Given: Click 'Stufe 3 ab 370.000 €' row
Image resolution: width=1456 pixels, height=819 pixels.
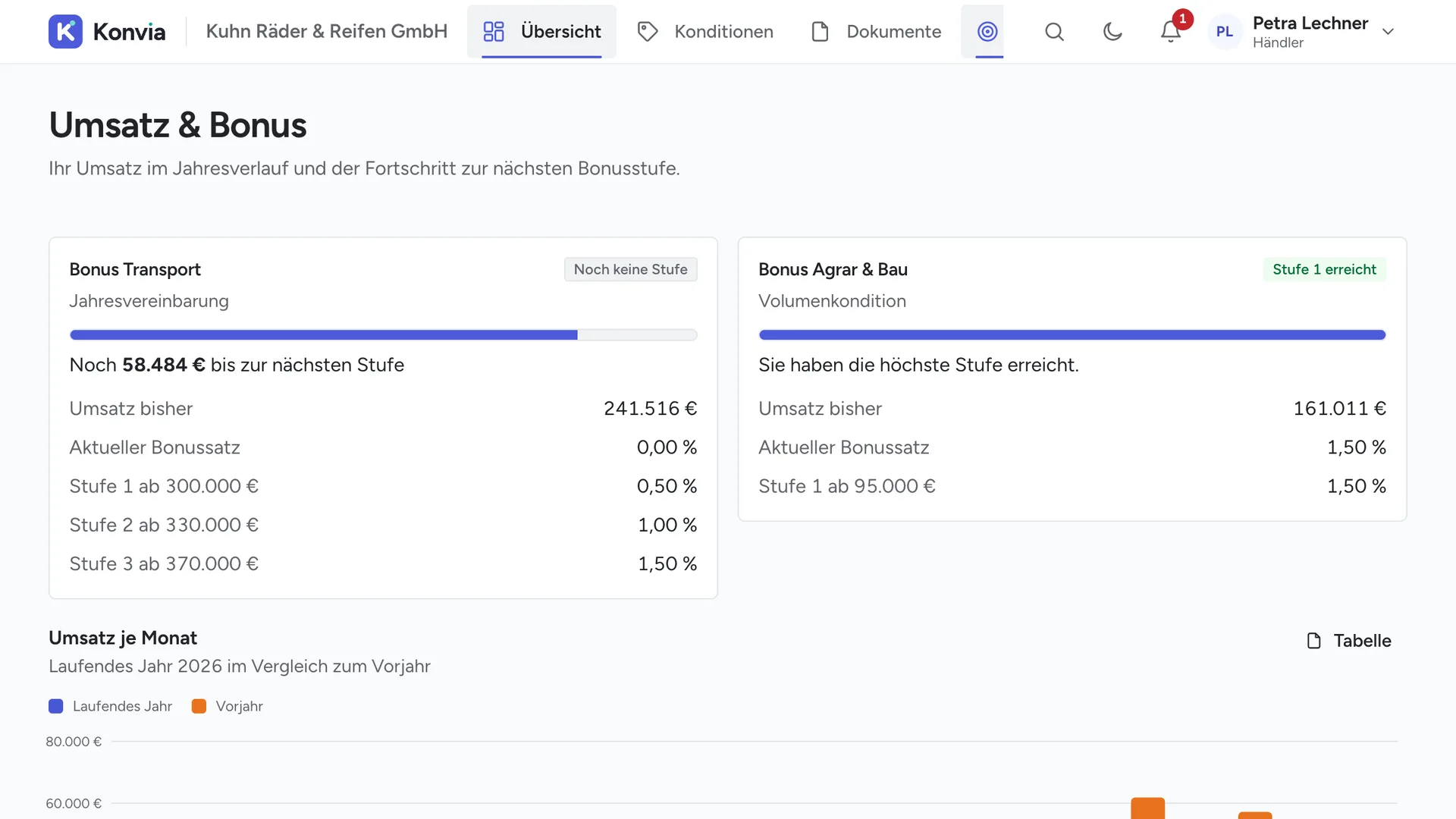Looking at the screenshot, I should (x=383, y=563).
